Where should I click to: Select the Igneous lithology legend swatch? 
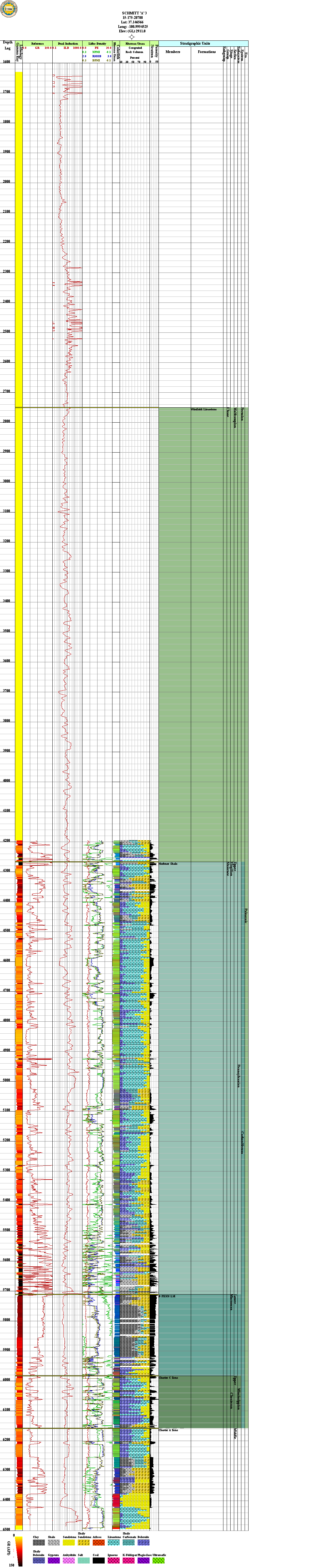click(113, 1560)
